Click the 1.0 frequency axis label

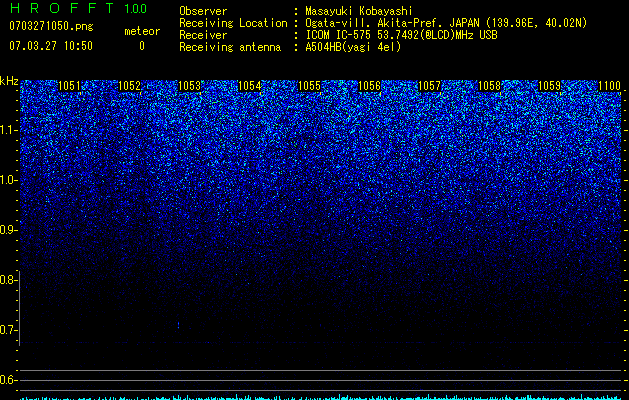pos(7,180)
